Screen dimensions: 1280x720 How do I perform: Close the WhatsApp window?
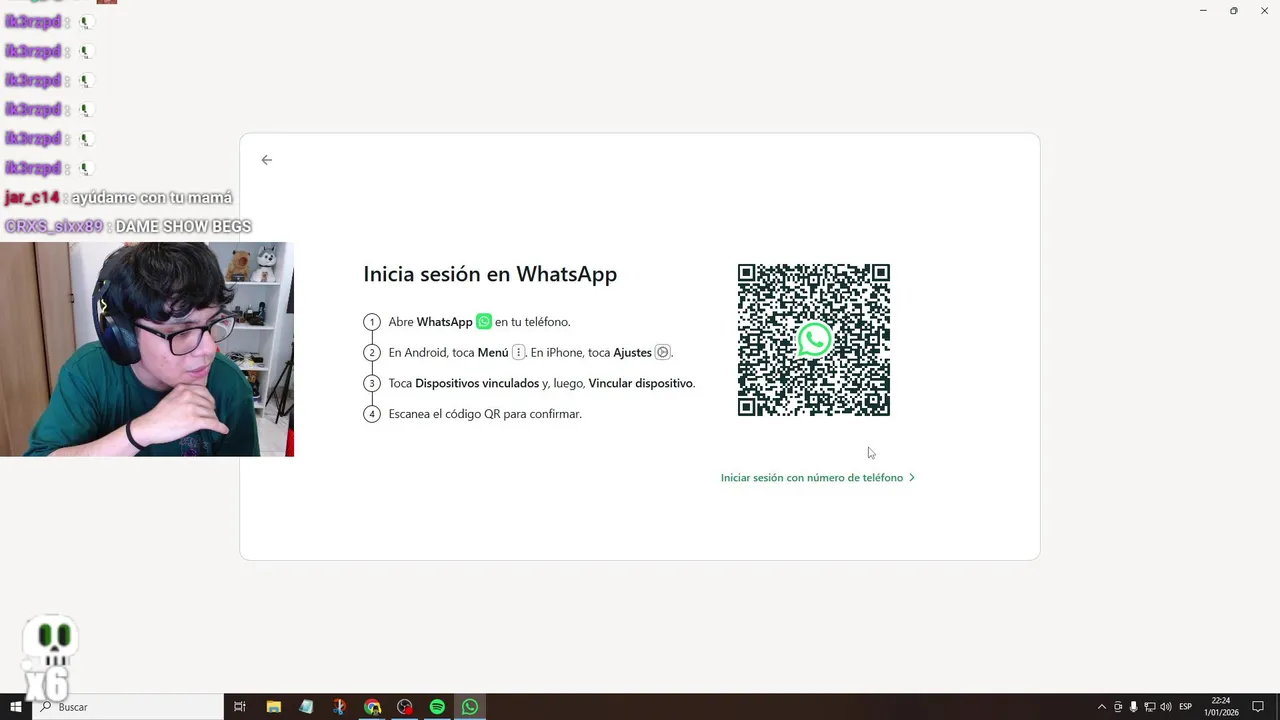coord(1265,10)
